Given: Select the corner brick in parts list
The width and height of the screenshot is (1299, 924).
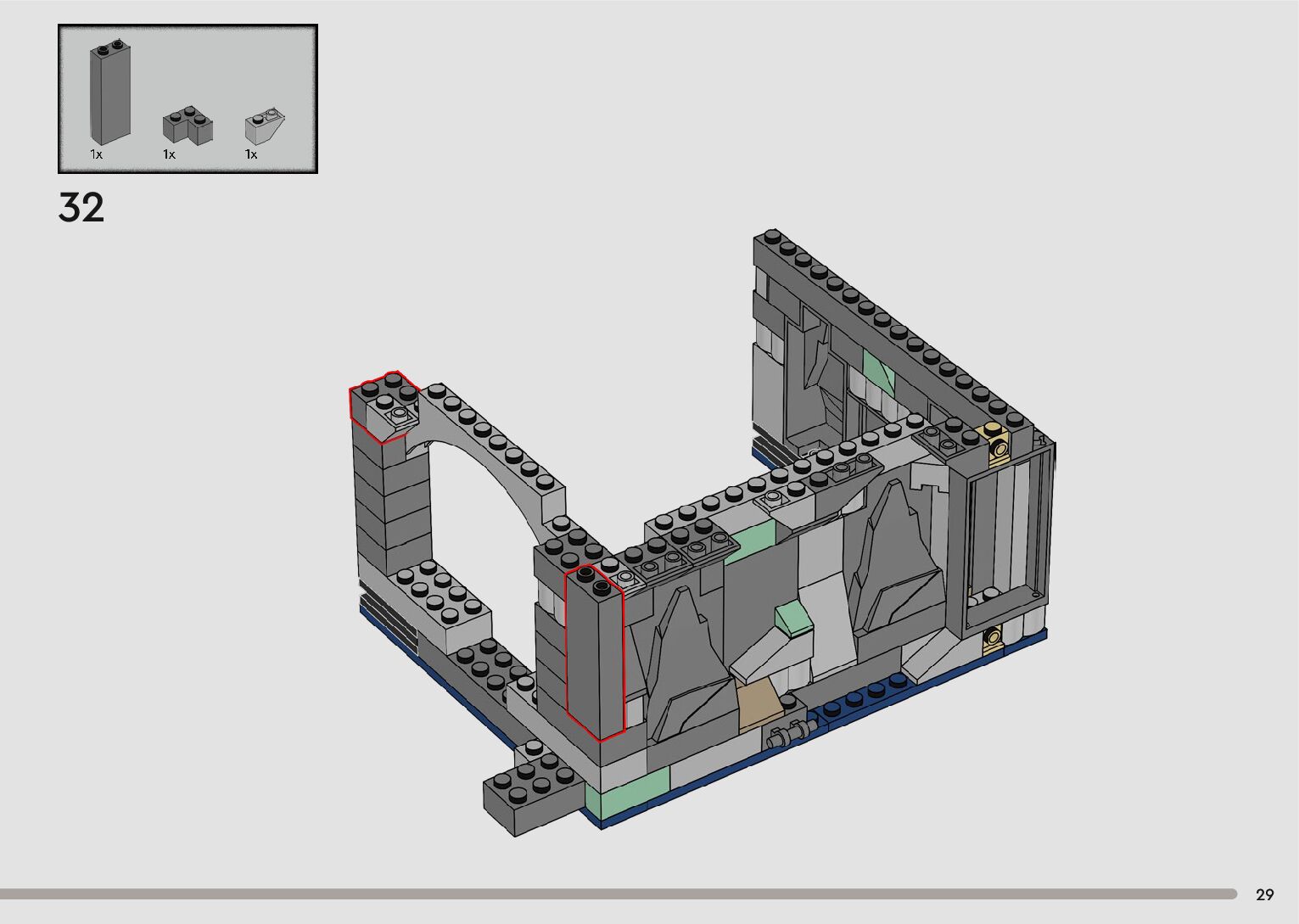Looking at the screenshot, I should [x=188, y=126].
